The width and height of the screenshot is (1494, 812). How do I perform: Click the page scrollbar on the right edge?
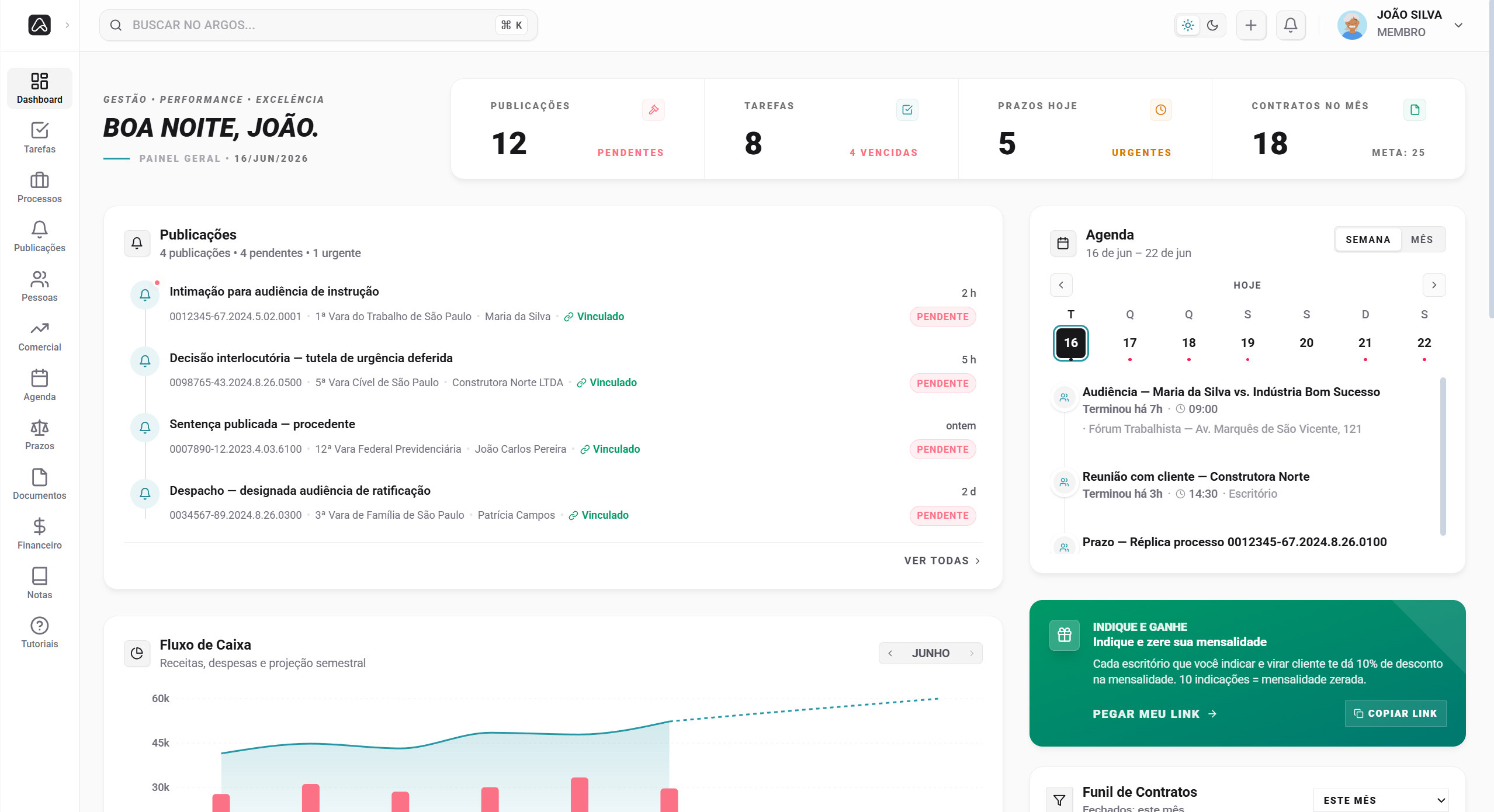click(x=1490, y=158)
